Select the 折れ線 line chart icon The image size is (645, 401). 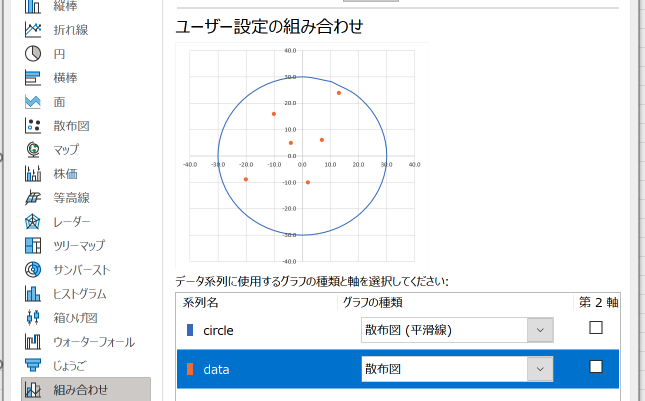tap(33, 30)
